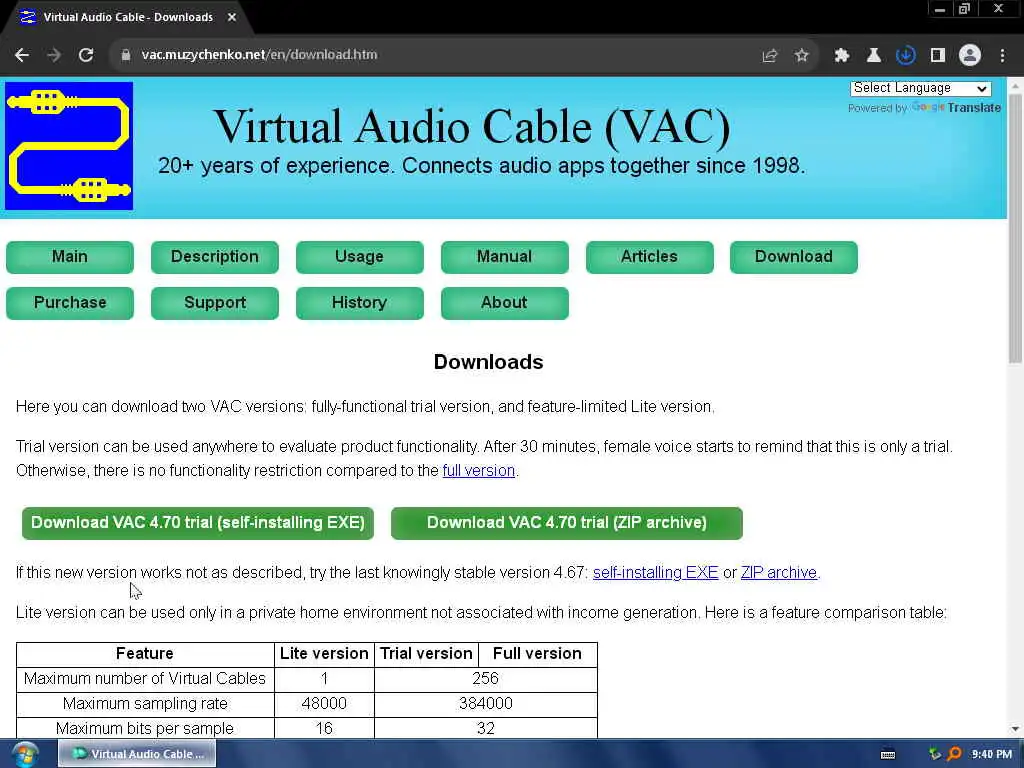Click the Lite version column header
The image size is (1024, 768).
point(324,654)
